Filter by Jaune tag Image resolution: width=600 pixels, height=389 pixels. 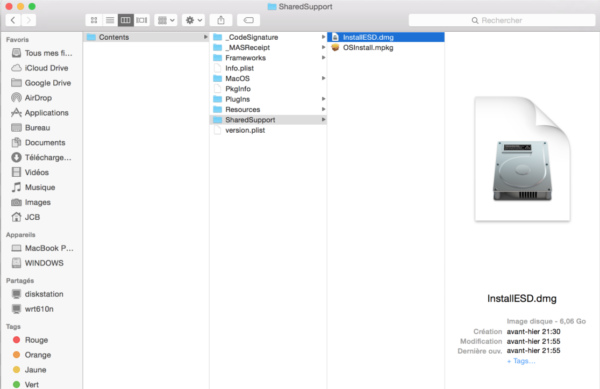point(42,369)
